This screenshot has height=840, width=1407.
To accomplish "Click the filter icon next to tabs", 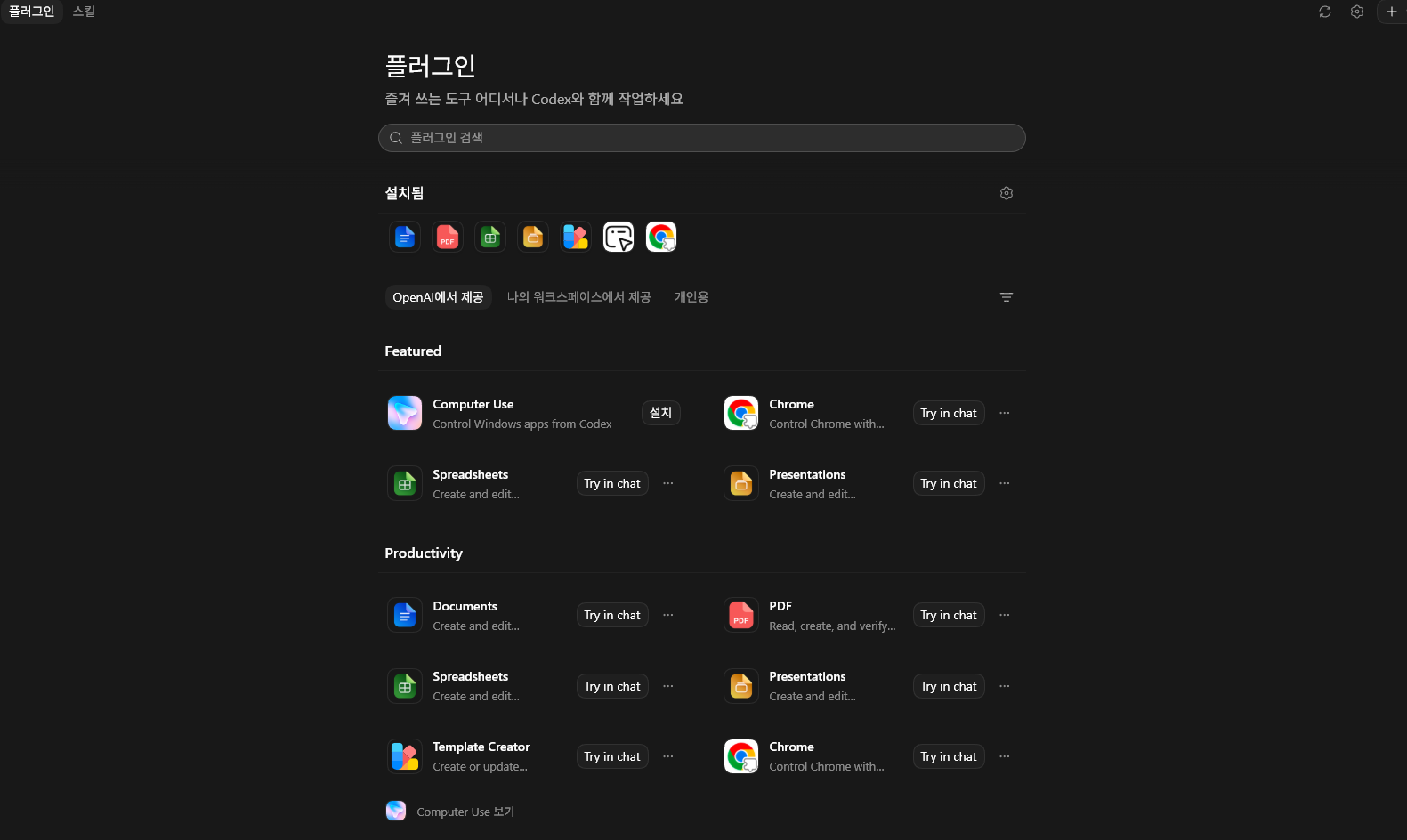I will pyautogui.click(x=1007, y=297).
